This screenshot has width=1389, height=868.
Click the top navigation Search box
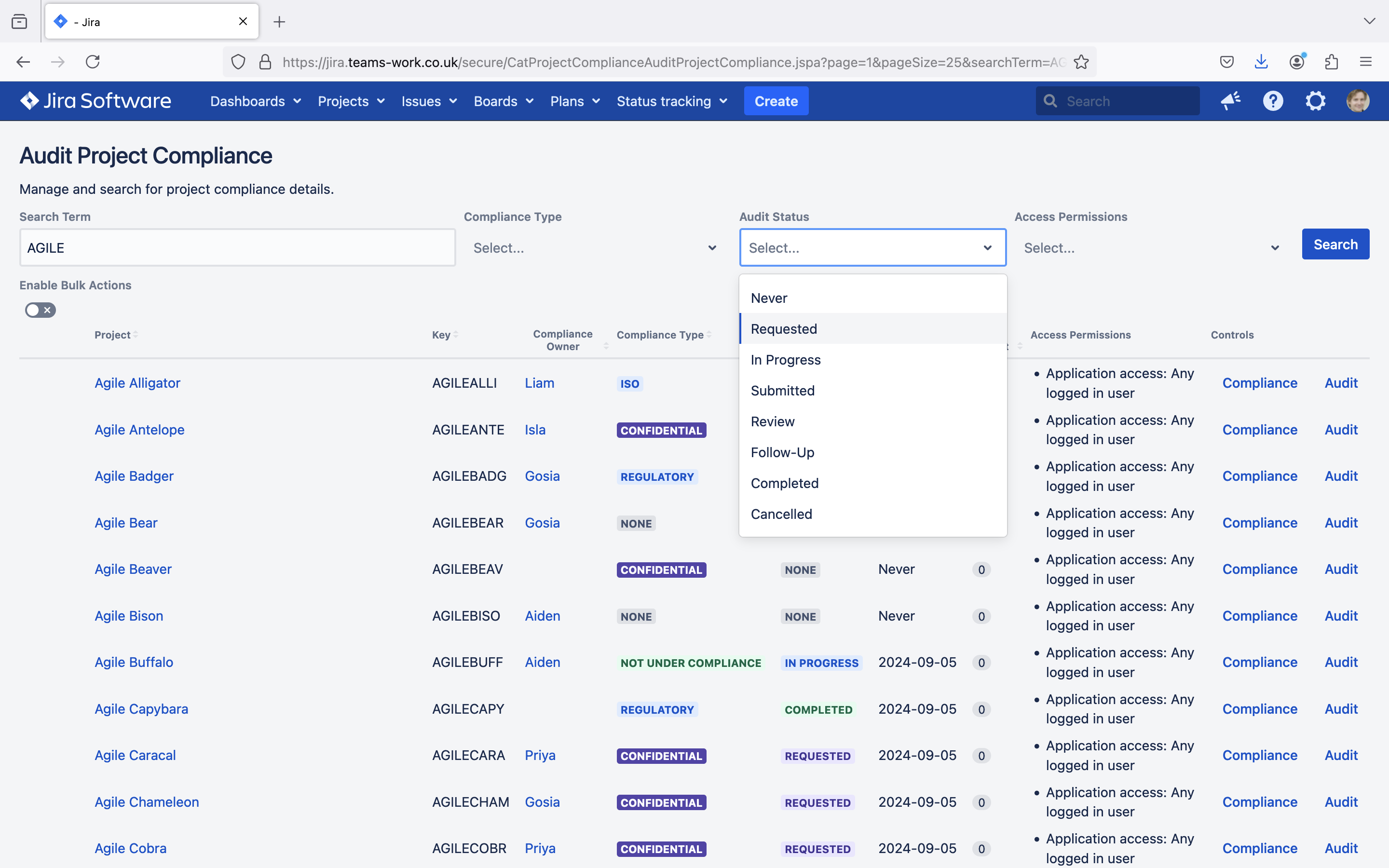1117,101
